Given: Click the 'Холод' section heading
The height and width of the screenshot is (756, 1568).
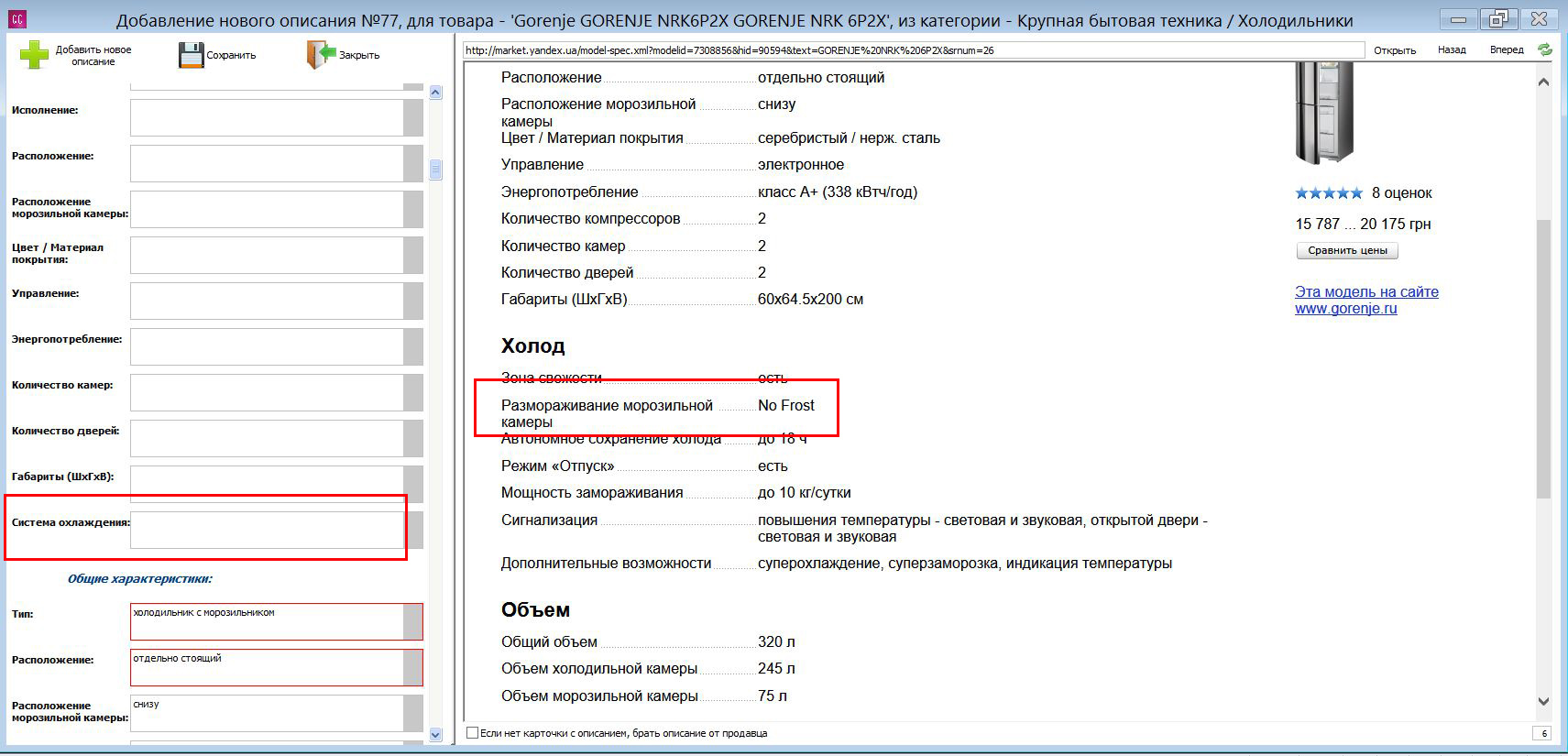Looking at the screenshot, I should pyautogui.click(x=532, y=346).
